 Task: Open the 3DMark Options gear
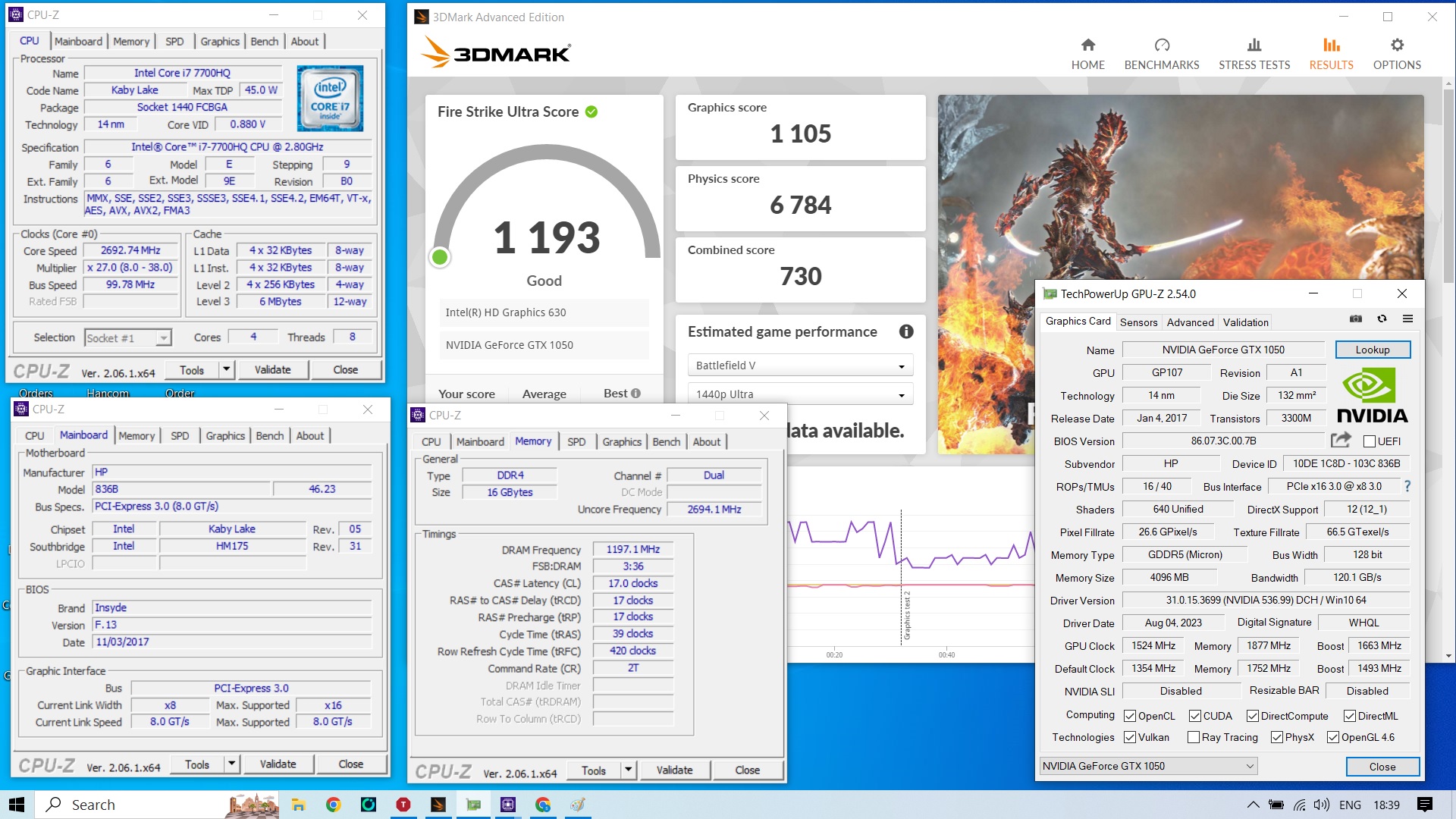[x=1397, y=45]
